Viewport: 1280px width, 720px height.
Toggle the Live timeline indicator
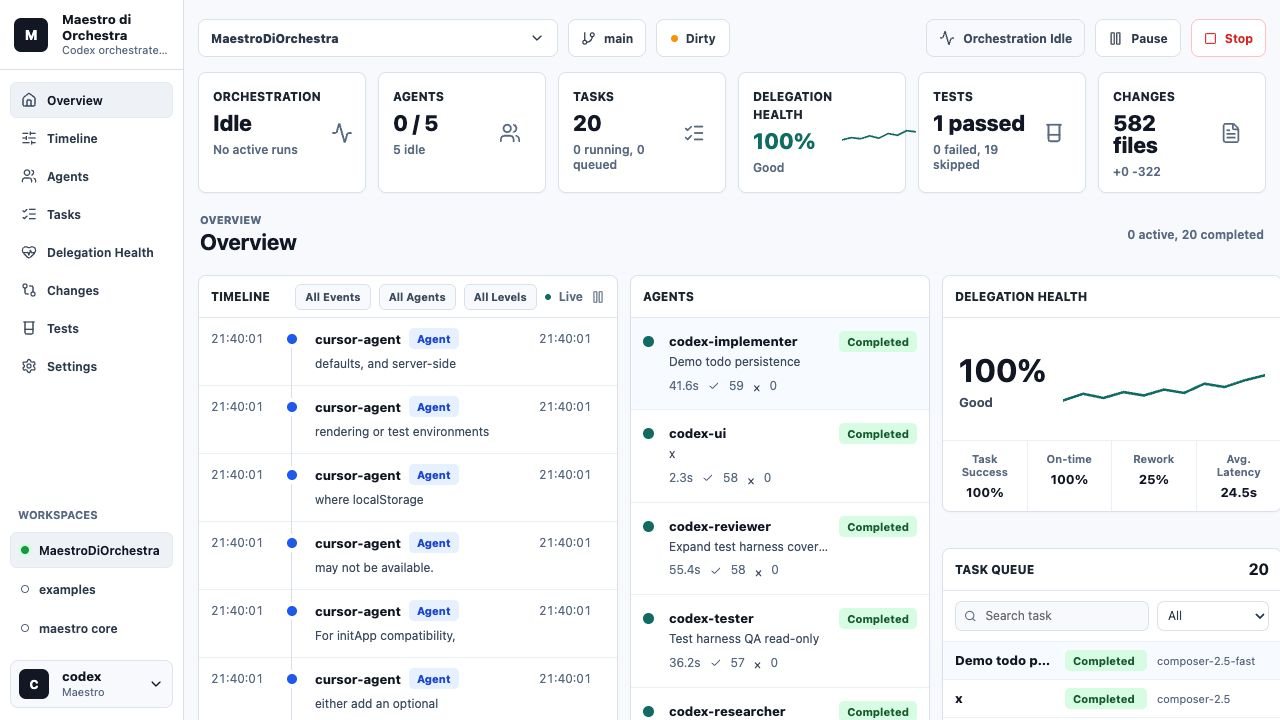563,297
